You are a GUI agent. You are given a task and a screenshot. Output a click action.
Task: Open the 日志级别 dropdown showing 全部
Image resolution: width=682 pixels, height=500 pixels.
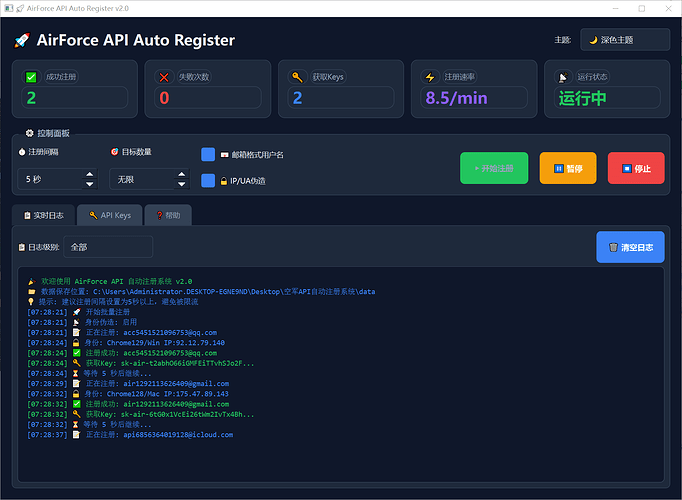pos(108,246)
